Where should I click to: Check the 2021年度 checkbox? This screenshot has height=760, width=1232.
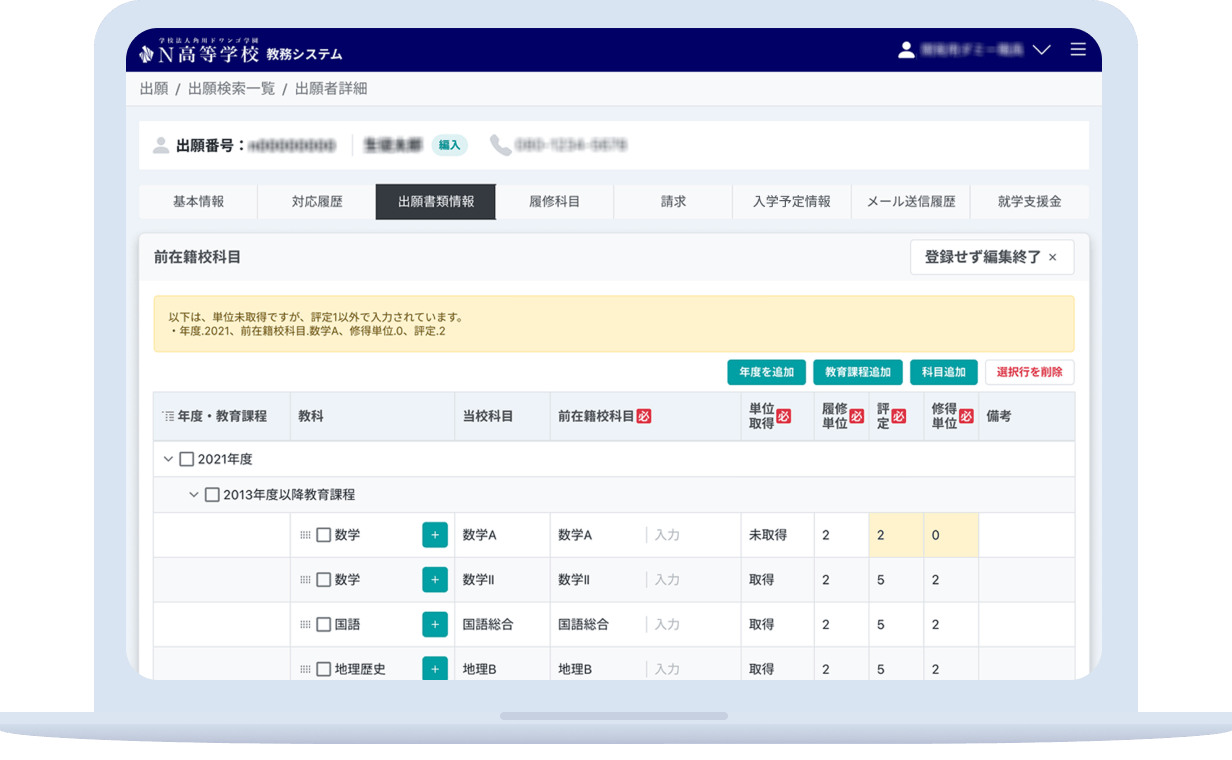pos(188,459)
